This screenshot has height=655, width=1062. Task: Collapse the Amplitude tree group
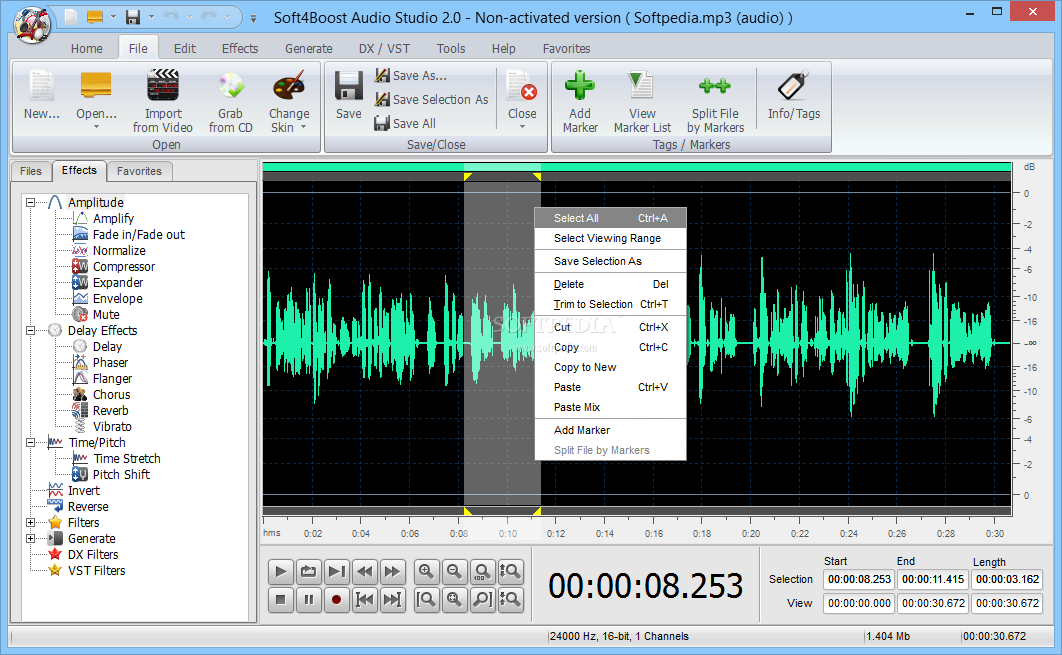point(30,203)
